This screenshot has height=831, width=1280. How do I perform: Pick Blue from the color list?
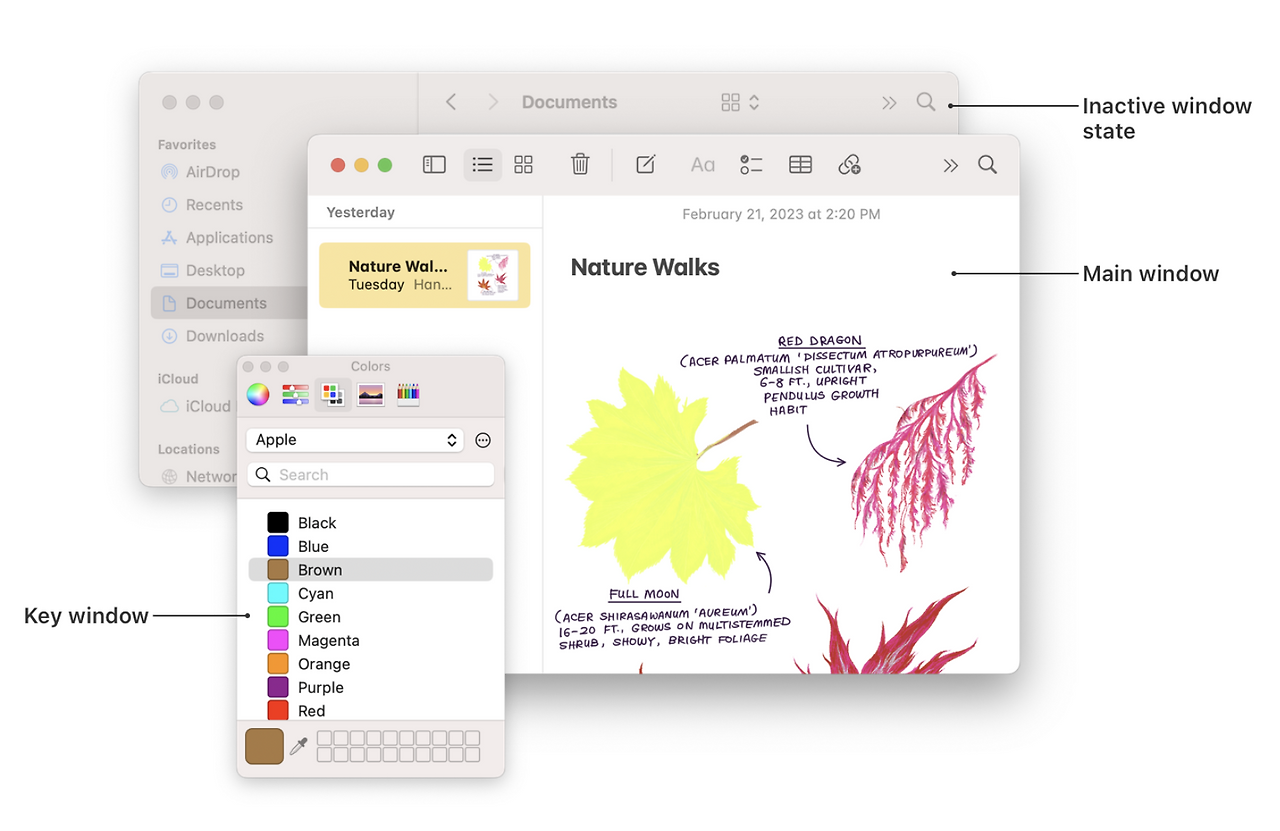coord(370,546)
